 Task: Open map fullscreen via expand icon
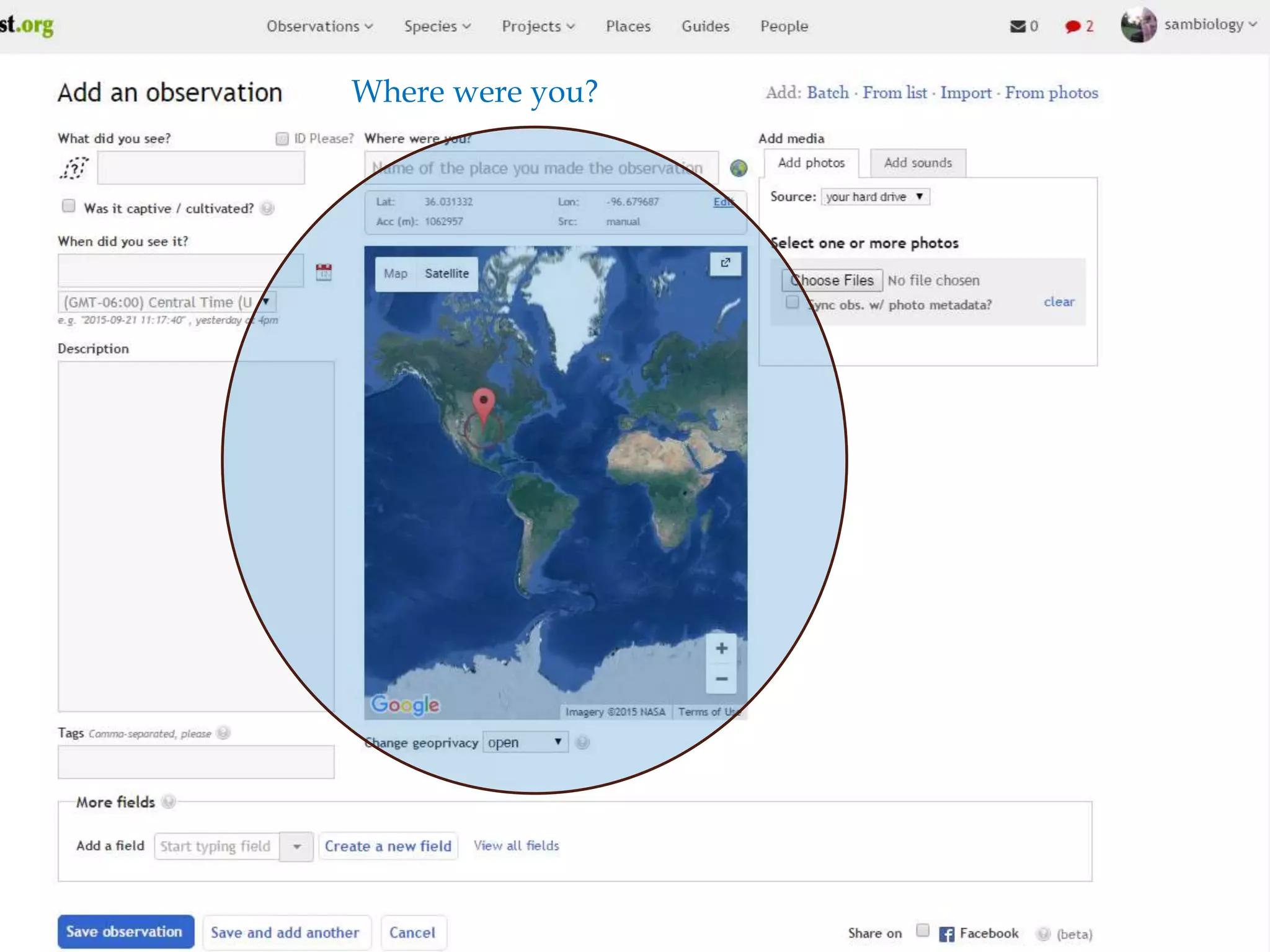point(725,263)
